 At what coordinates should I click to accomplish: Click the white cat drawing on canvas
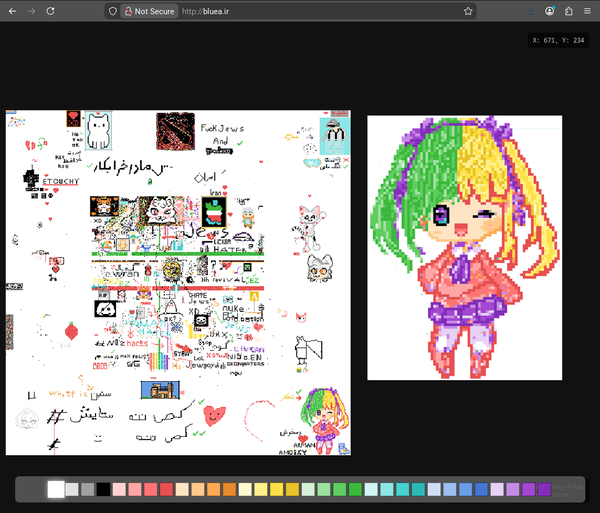click(x=98, y=131)
